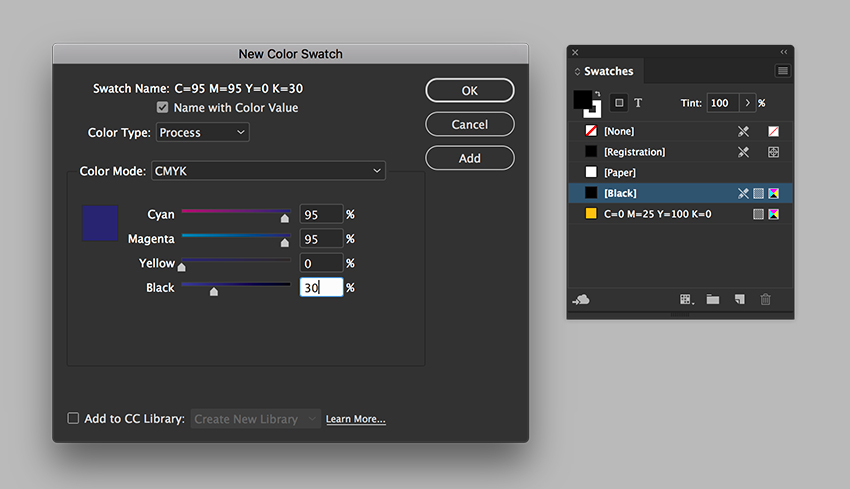Click the add swatch to CC library cloud icon
Image resolution: width=850 pixels, height=489 pixels.
581,299
